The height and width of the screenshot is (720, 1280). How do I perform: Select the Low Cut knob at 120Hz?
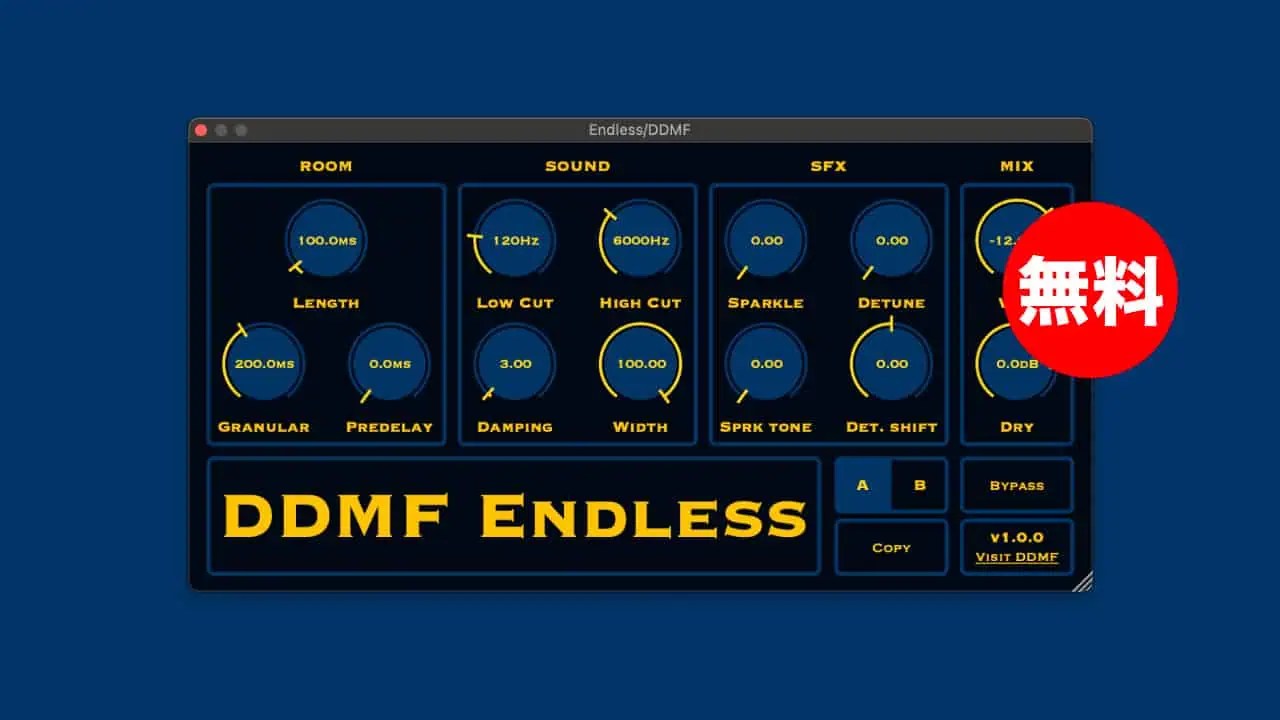point(515,241)
